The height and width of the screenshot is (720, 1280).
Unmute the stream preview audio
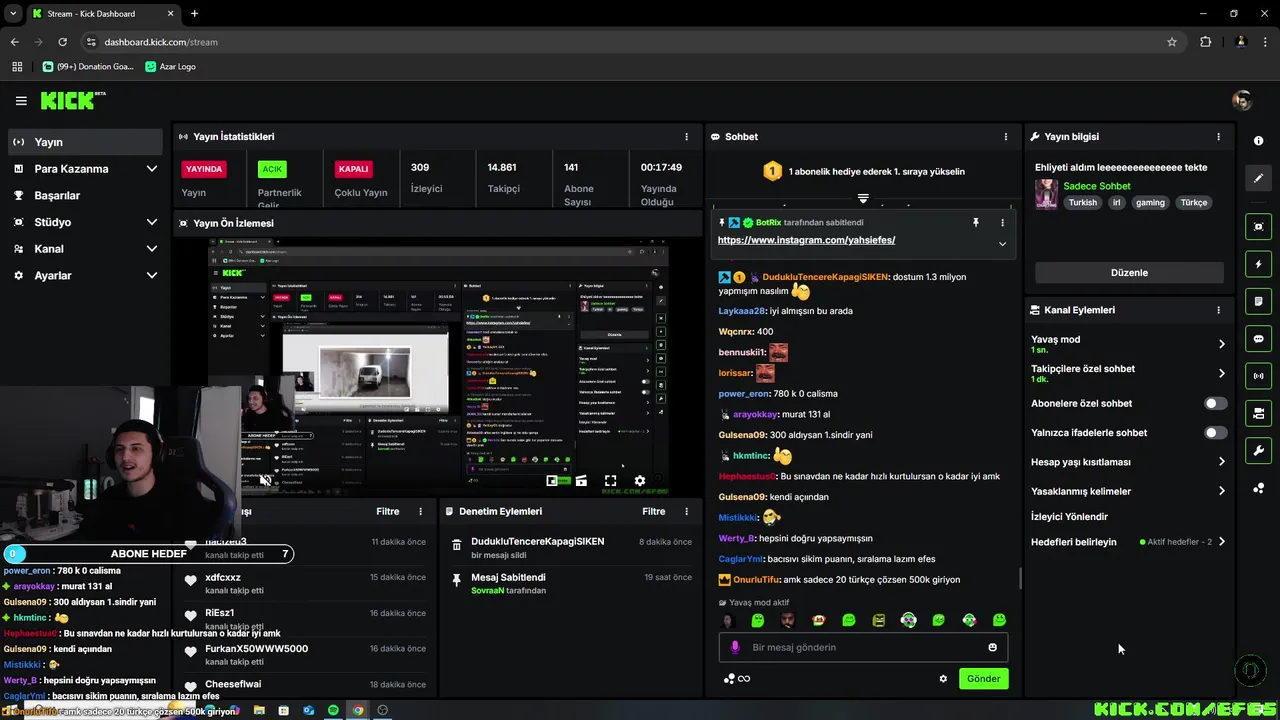click(x=265, y=481)
